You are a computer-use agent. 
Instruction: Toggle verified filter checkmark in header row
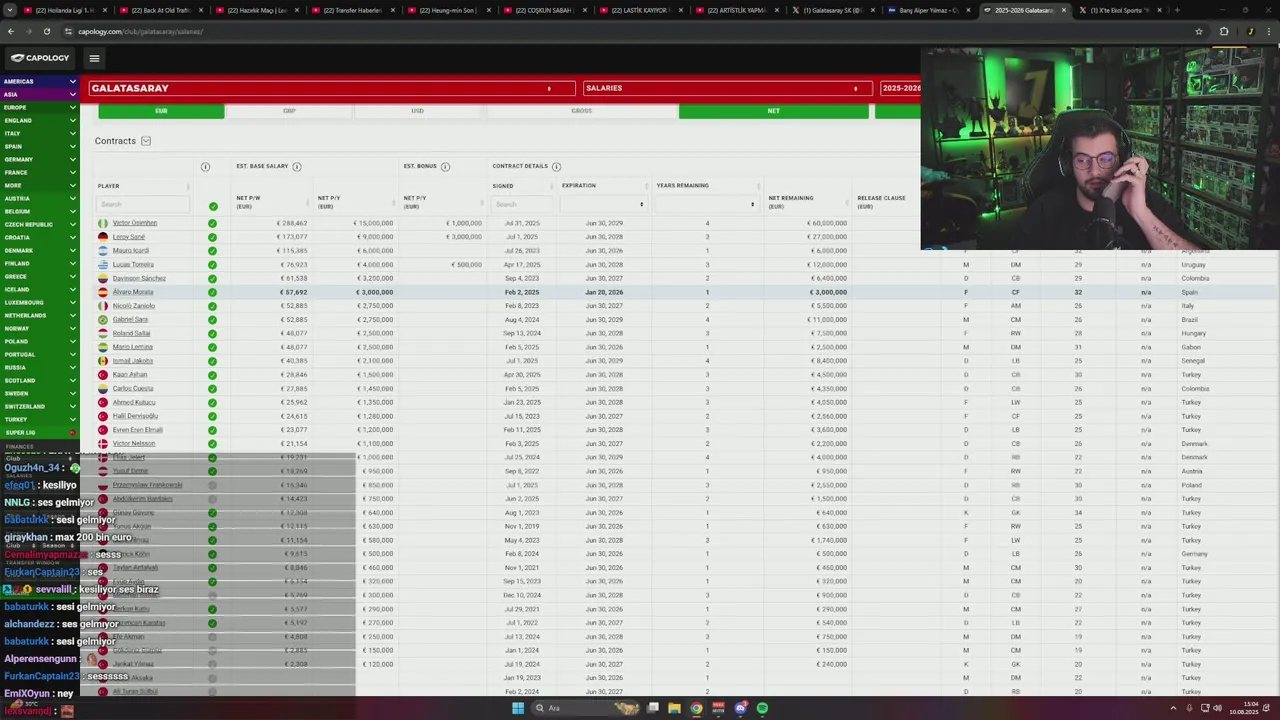point(212,206)
